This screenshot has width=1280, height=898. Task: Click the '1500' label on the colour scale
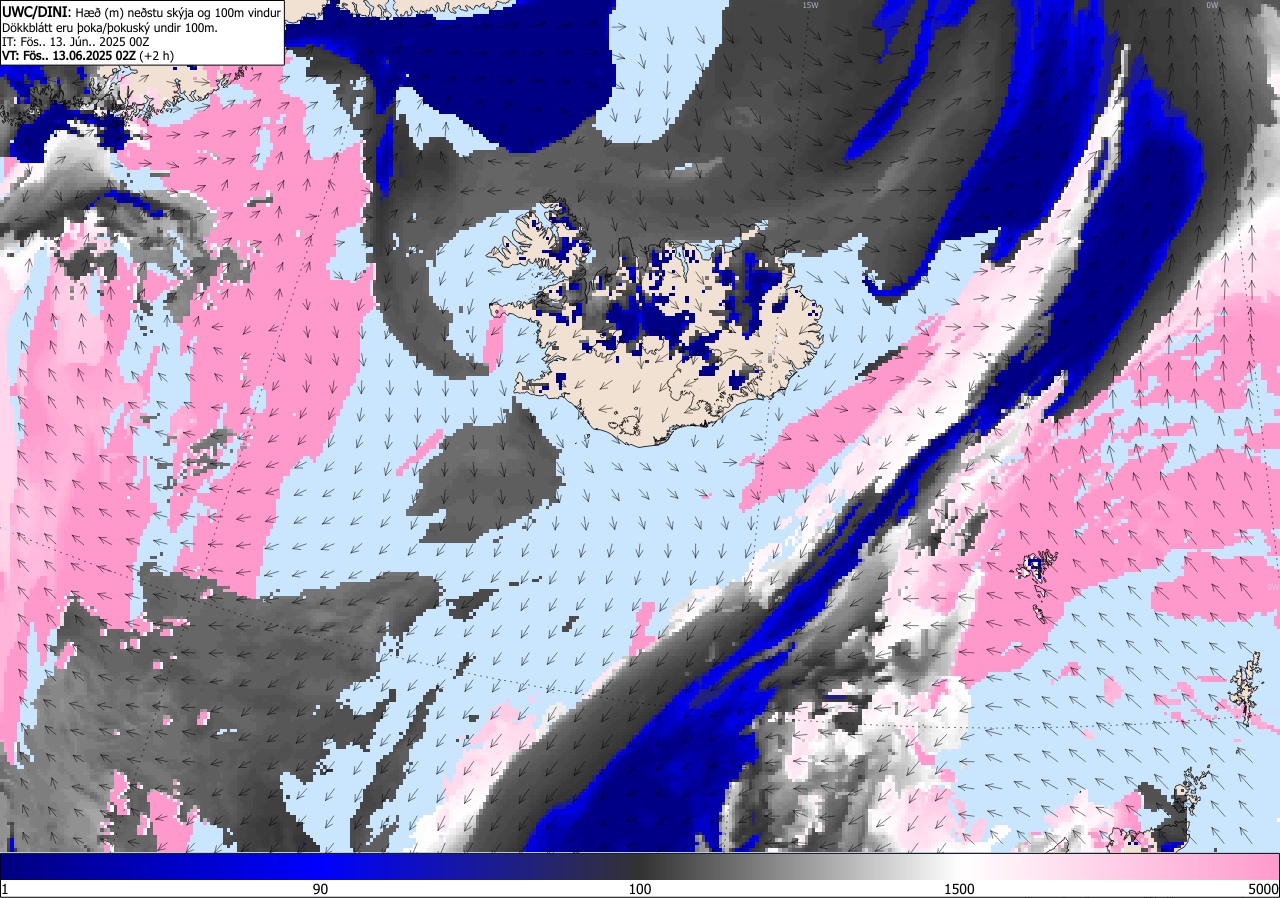960,889
